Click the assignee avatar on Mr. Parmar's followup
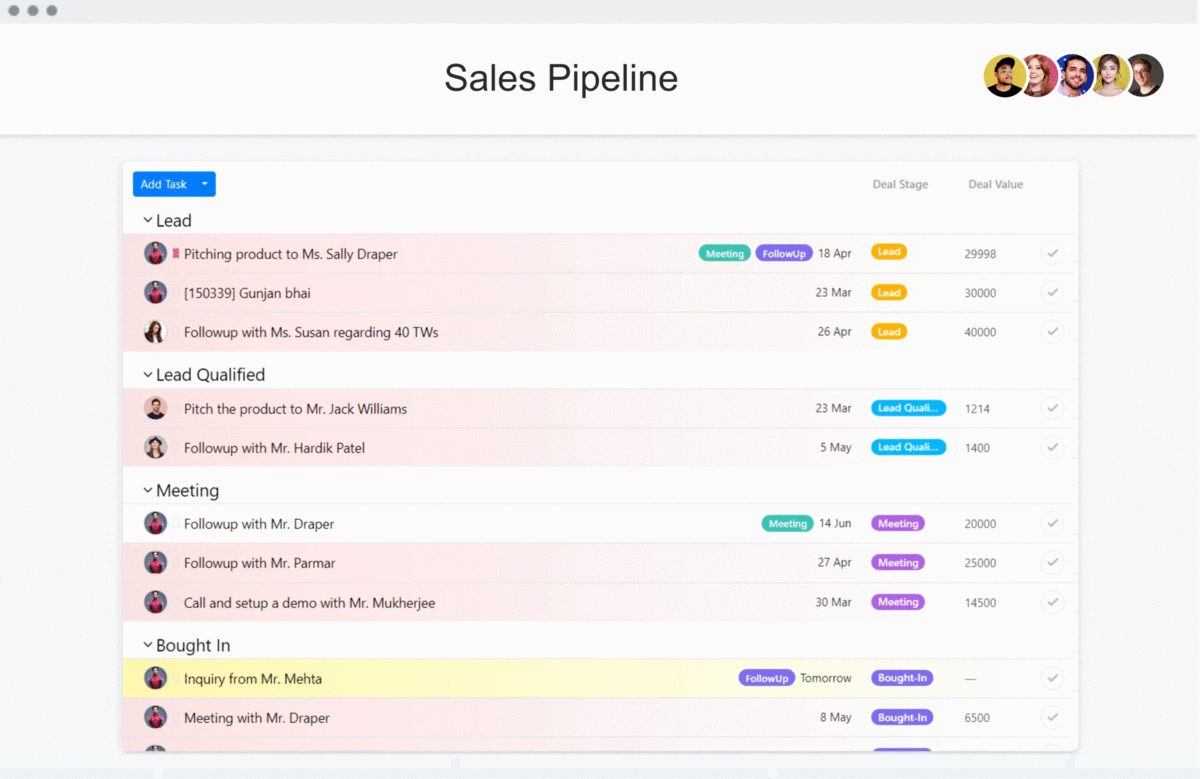 coord(155,562)
